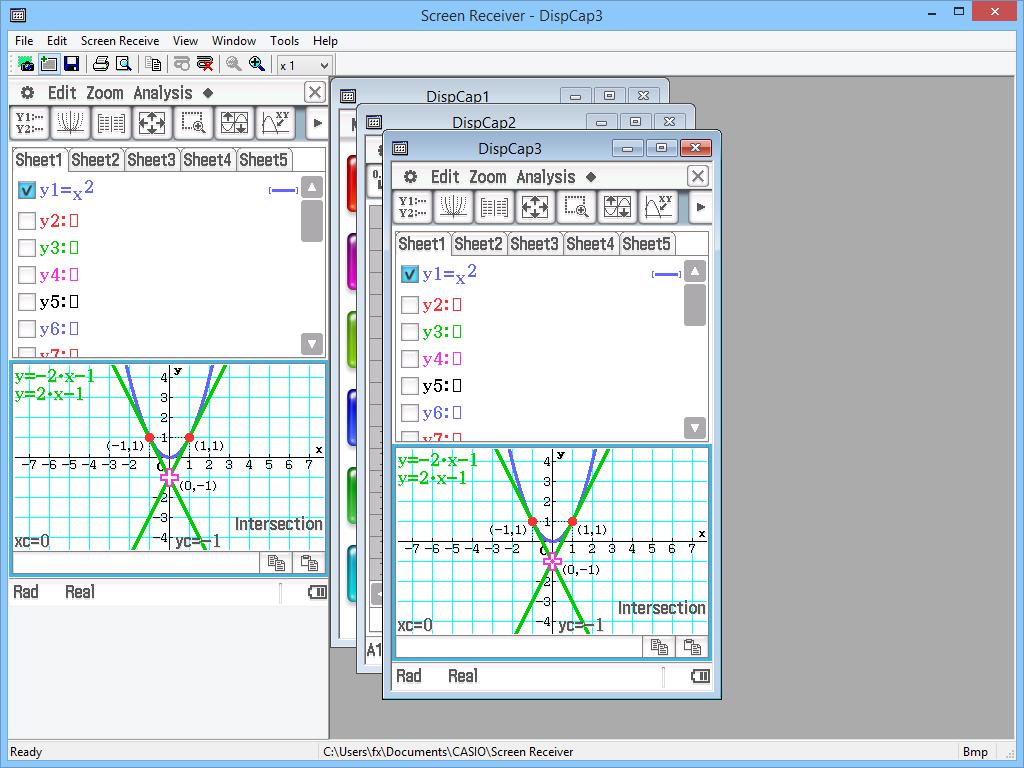Screen dimensions: 1024x768
Task: Select the zoom box icon in DispCap3
Action: (576, 207)
